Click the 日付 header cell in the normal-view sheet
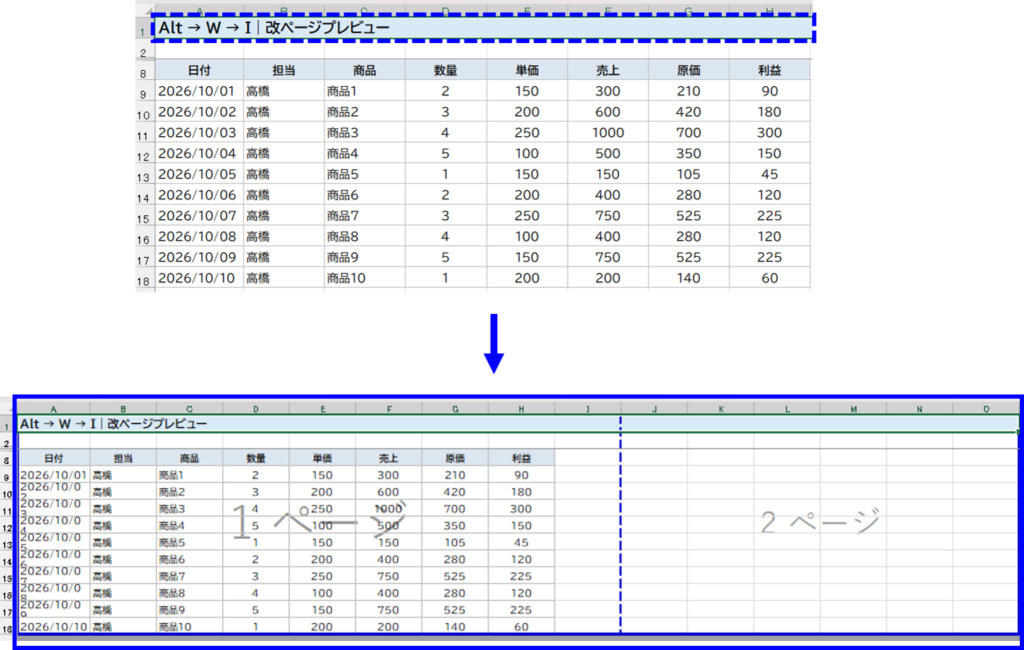 pos(199,71)
